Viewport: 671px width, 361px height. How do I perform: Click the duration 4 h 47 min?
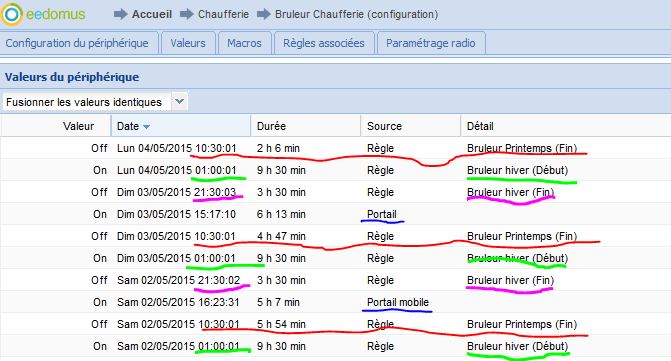(281, 237)
